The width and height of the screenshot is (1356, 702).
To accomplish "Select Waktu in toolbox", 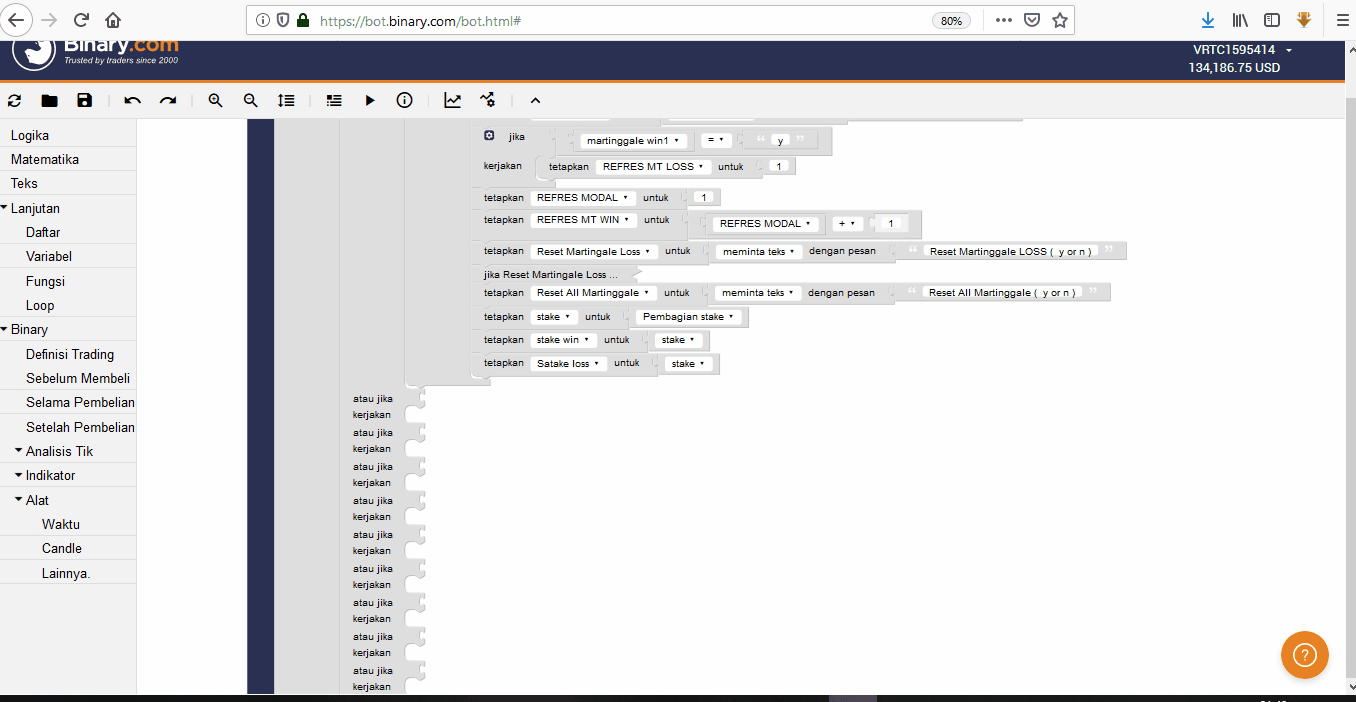I will tap(68, 524).
